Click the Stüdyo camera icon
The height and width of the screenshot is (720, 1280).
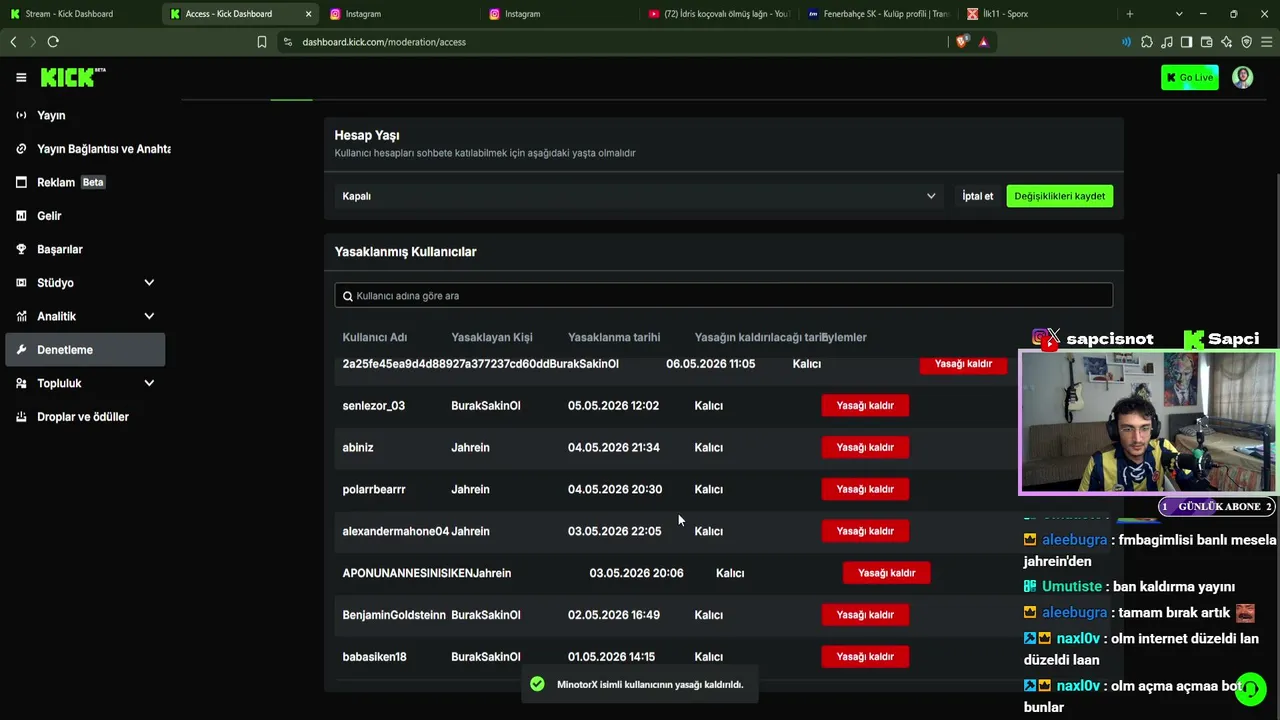(x=21, y=283)
